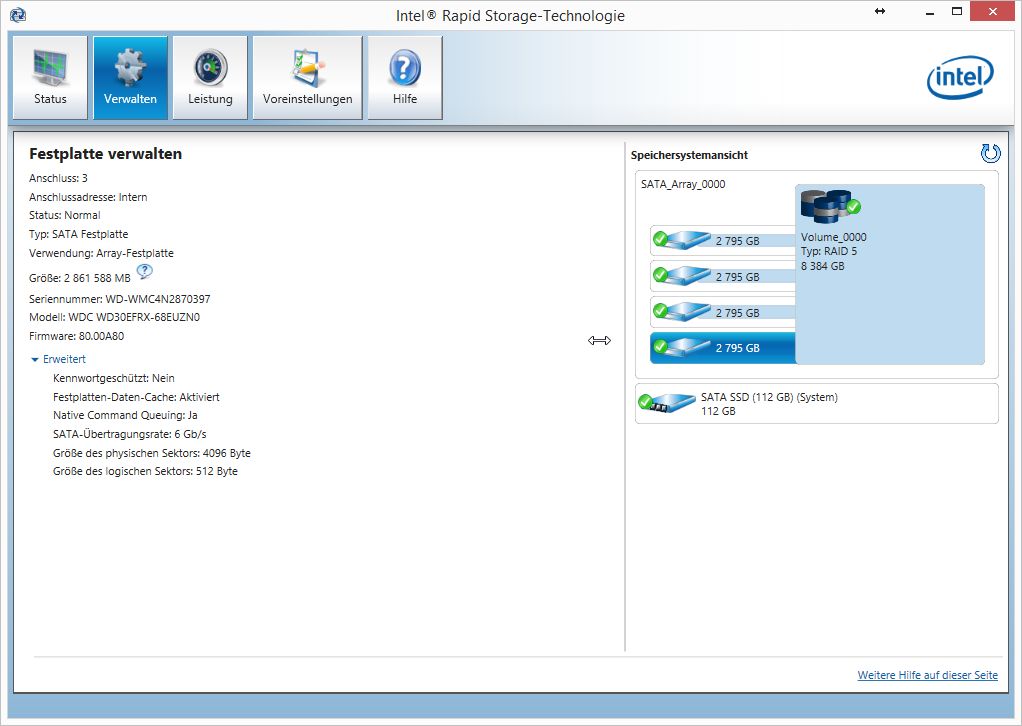
Task: Open the Hilfe tab
Action: coord(405,78)
